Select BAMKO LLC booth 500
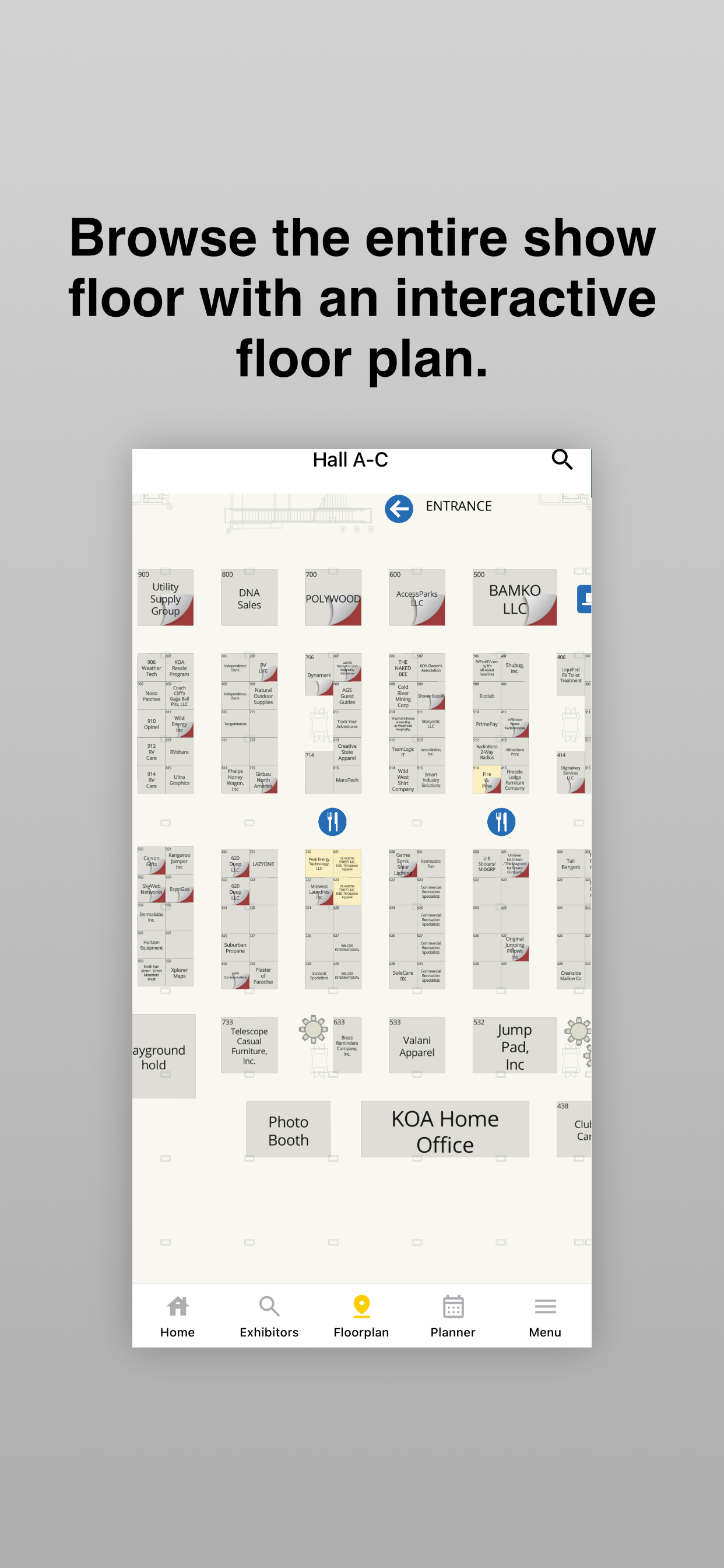 click(x=515, y=598)
